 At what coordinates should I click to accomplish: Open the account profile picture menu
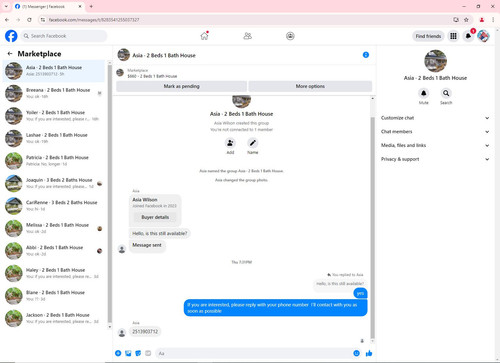click(483, 36)
